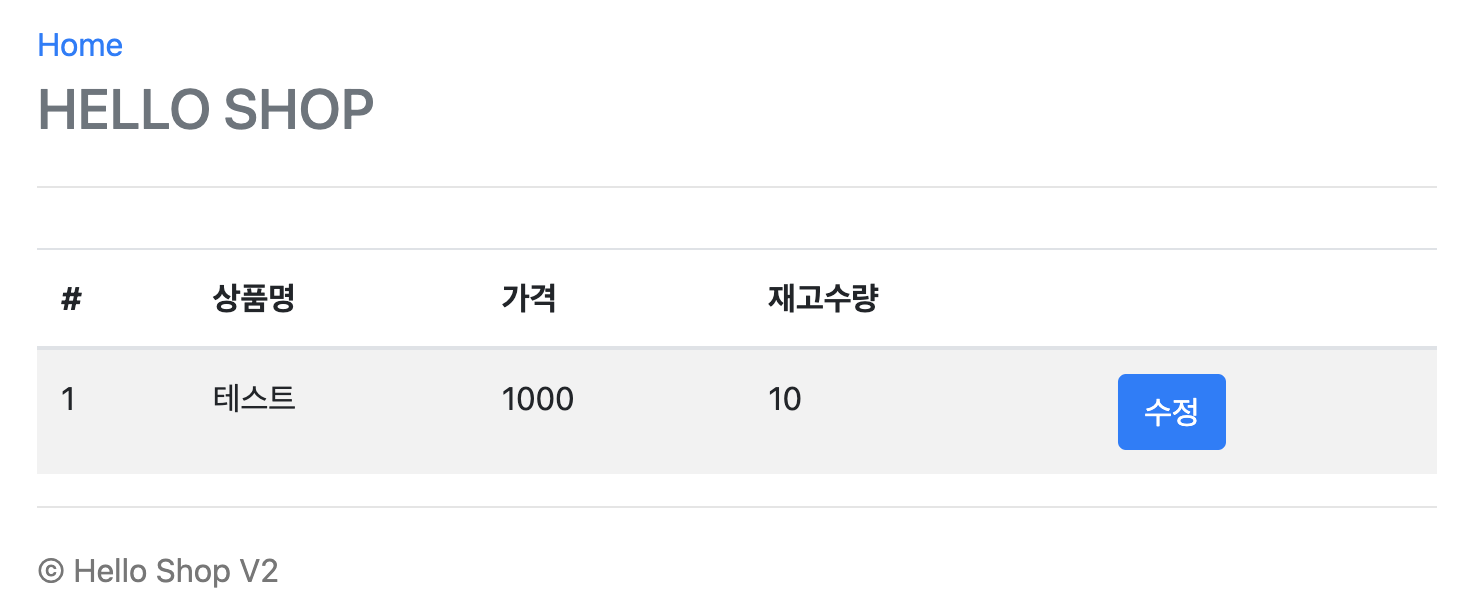Click the word SHOP in the title
This screenshot has width=1472, height=606.
click(298, 110)
